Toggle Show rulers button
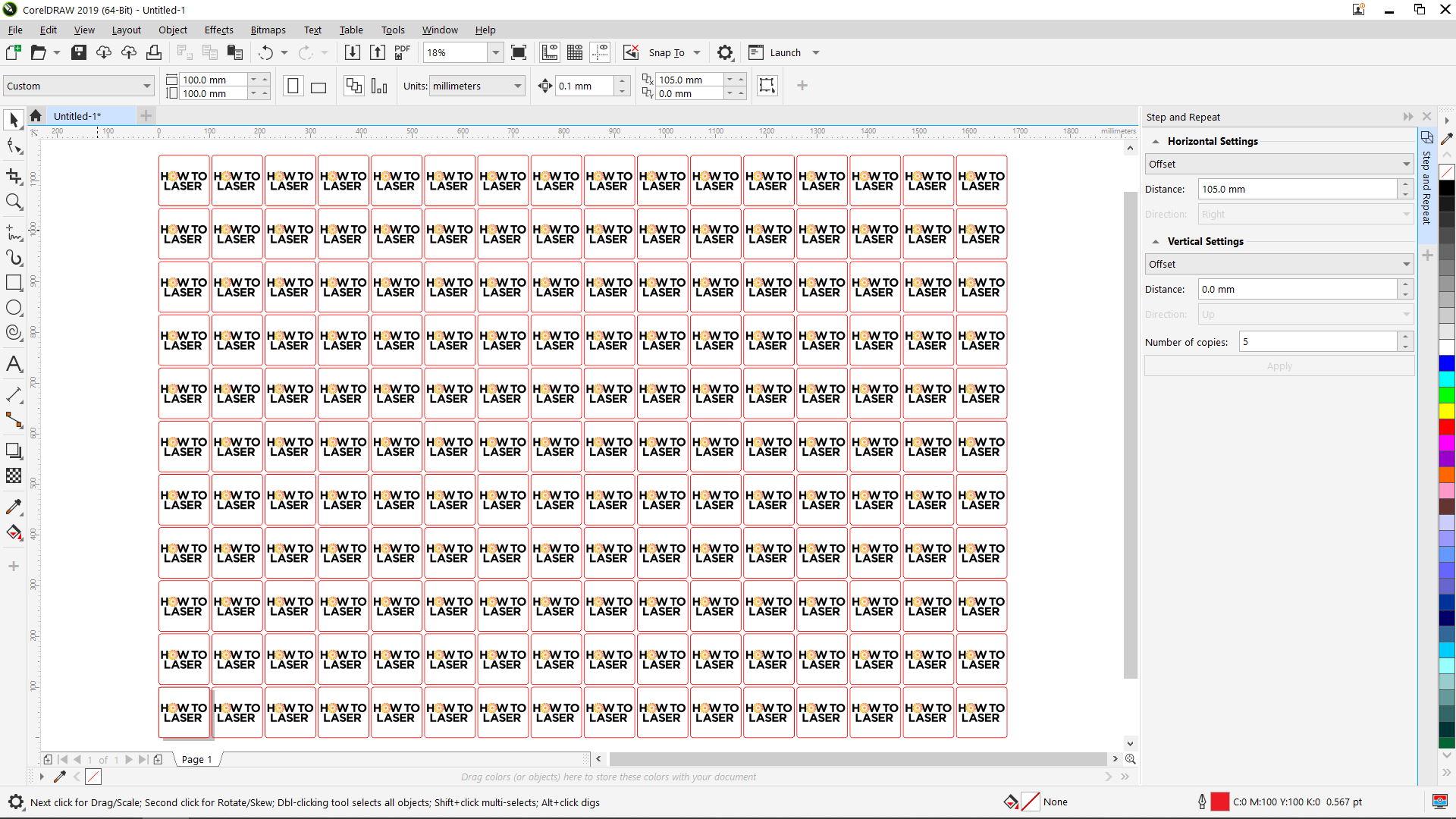The height and width of the screenshot is (819, 1456). pyautogui.click(x=550, y=52)
